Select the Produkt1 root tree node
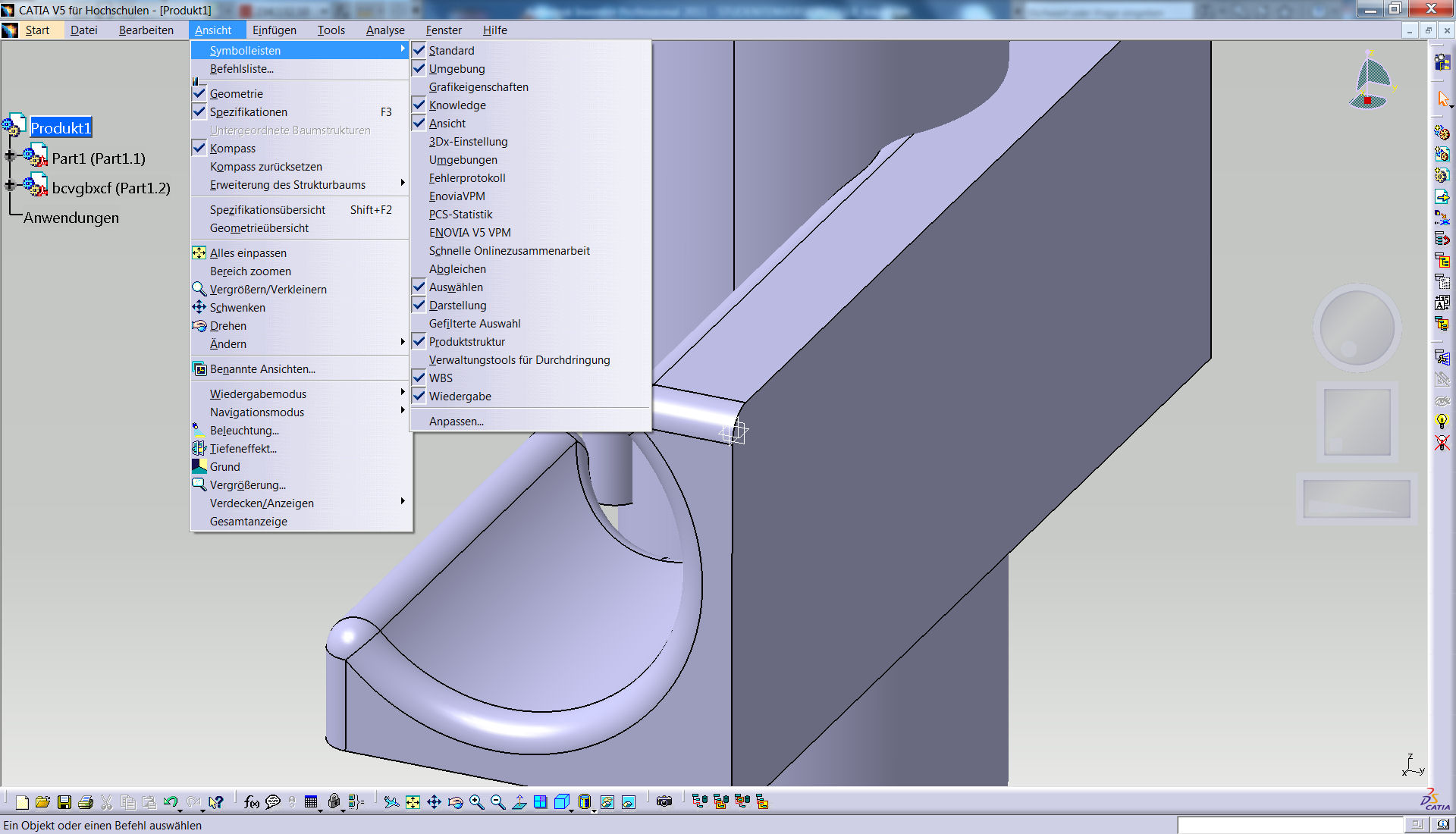This screenshot has height=834, width=1456. (61, 127)
